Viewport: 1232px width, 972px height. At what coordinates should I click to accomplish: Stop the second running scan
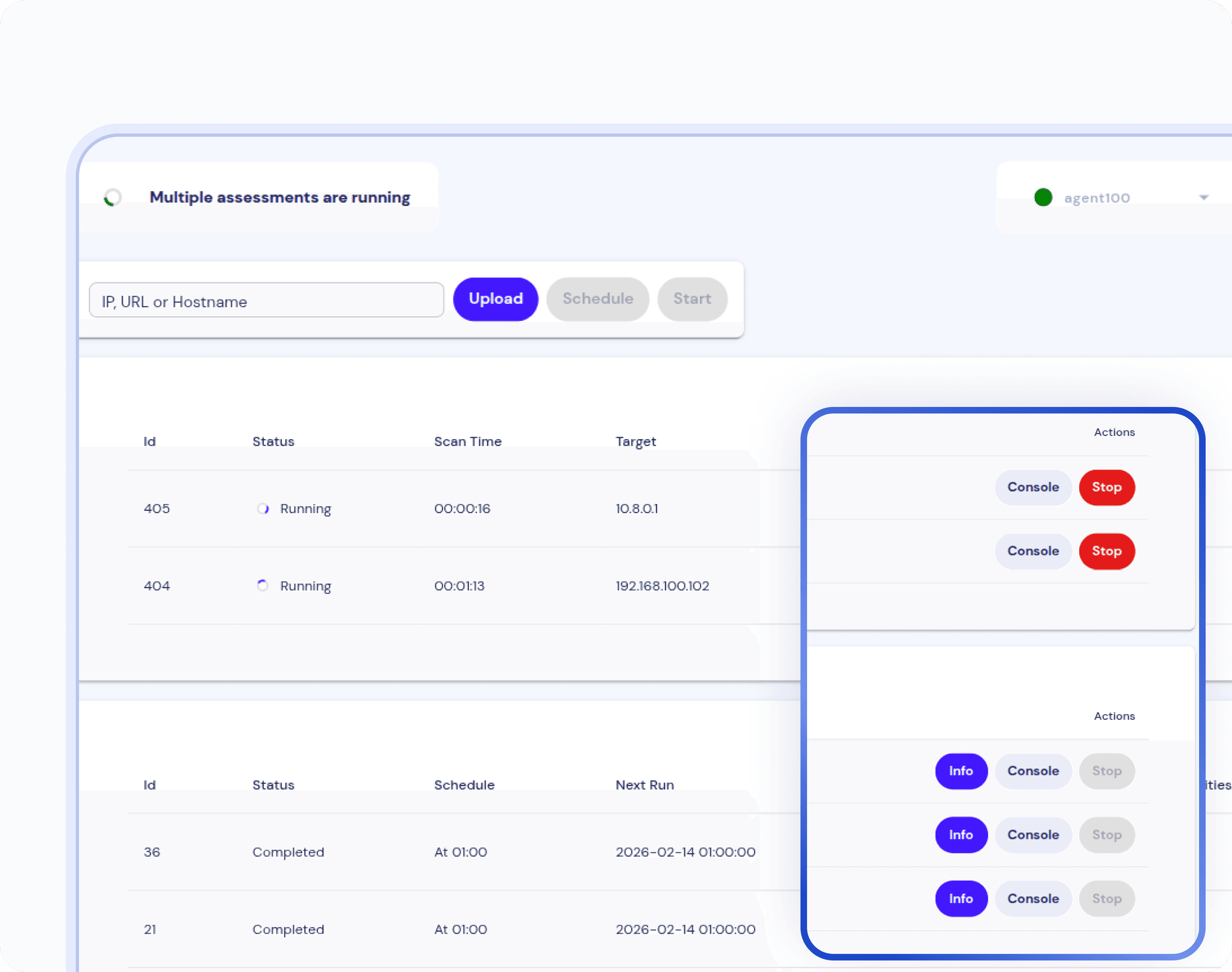click(1106, 551)
